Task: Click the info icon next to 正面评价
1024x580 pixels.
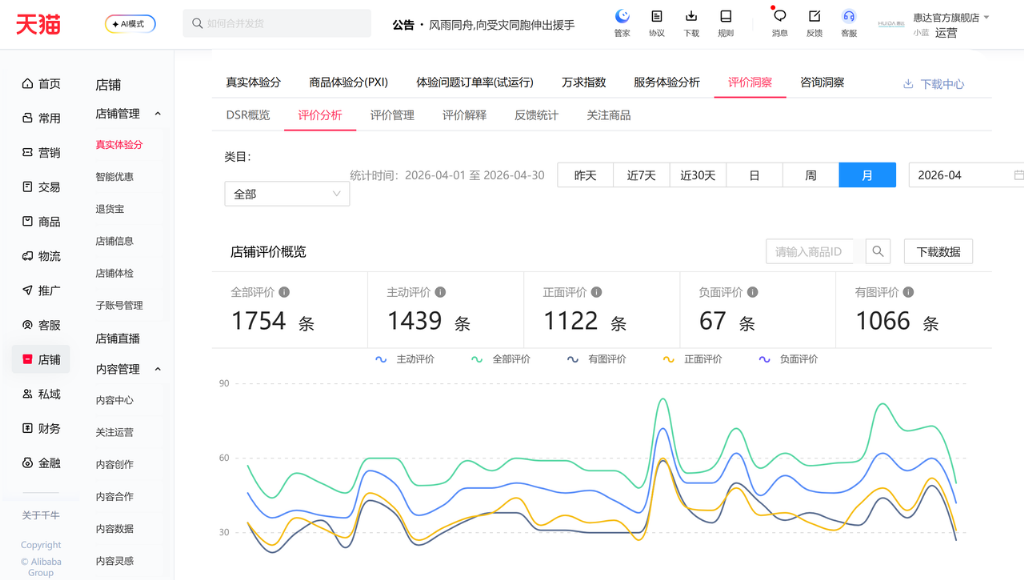Action: (596, 292)
